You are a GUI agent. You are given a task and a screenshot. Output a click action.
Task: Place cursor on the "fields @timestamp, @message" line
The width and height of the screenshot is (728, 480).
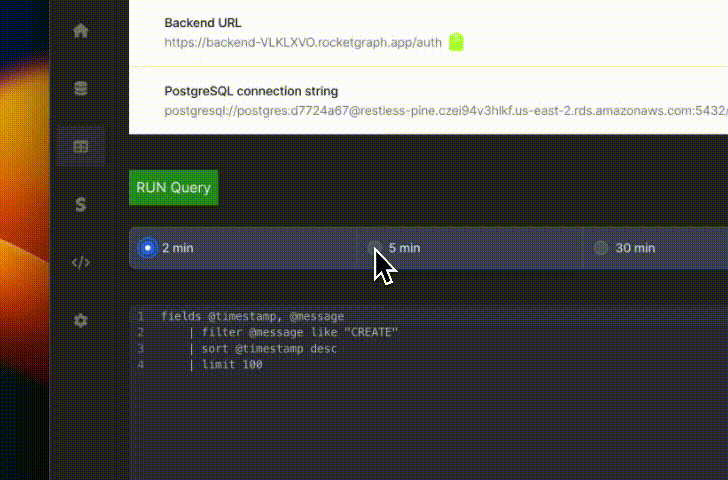[253, 316]
